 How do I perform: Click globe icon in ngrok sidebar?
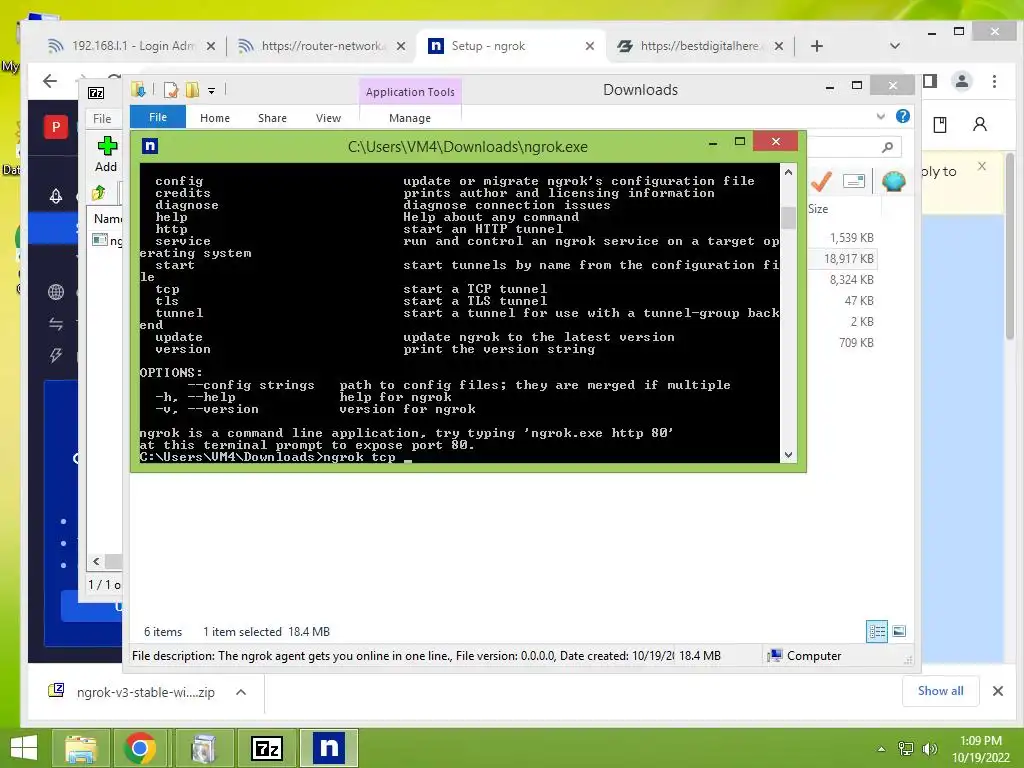(56, 292)
